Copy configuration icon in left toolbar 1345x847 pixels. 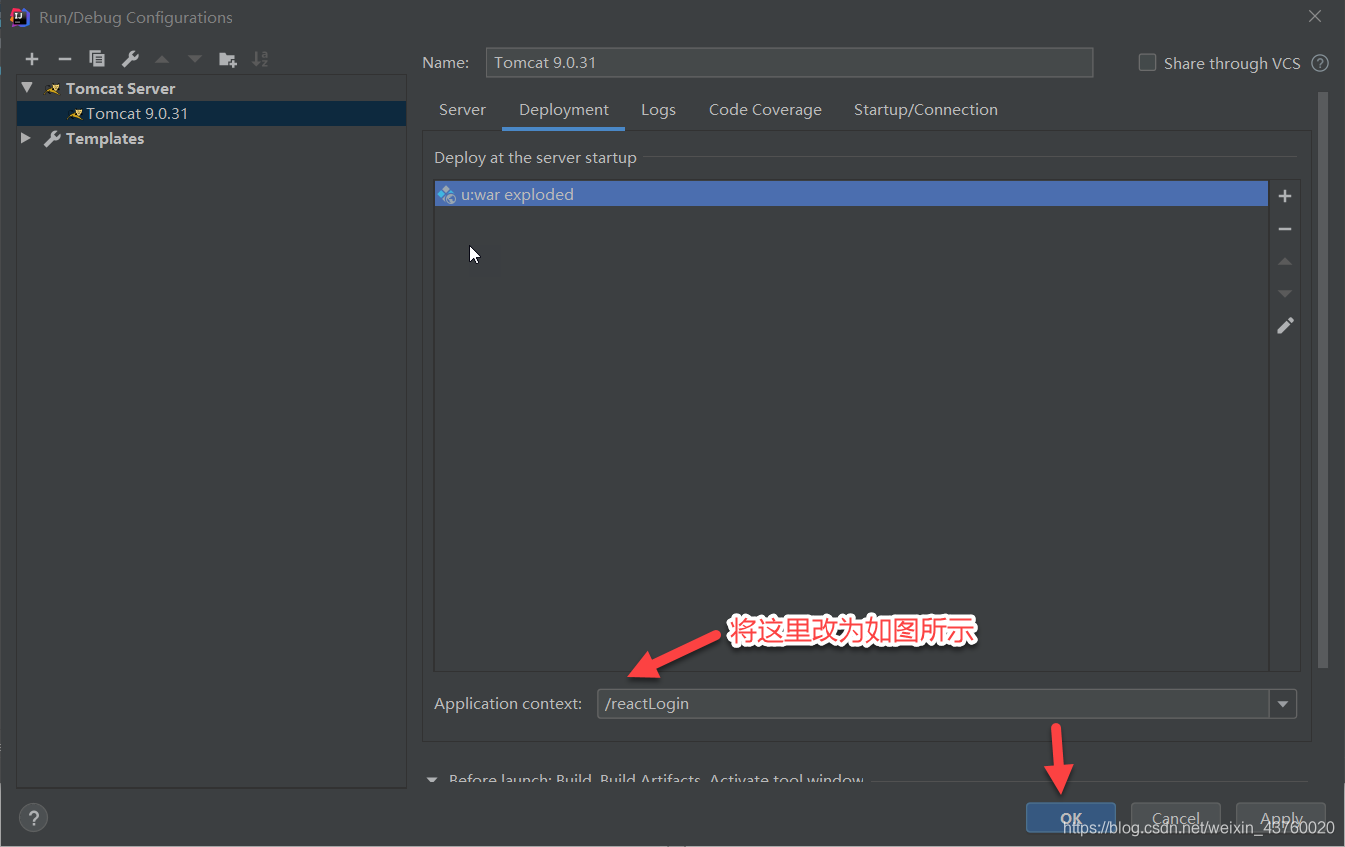point(97,59)
